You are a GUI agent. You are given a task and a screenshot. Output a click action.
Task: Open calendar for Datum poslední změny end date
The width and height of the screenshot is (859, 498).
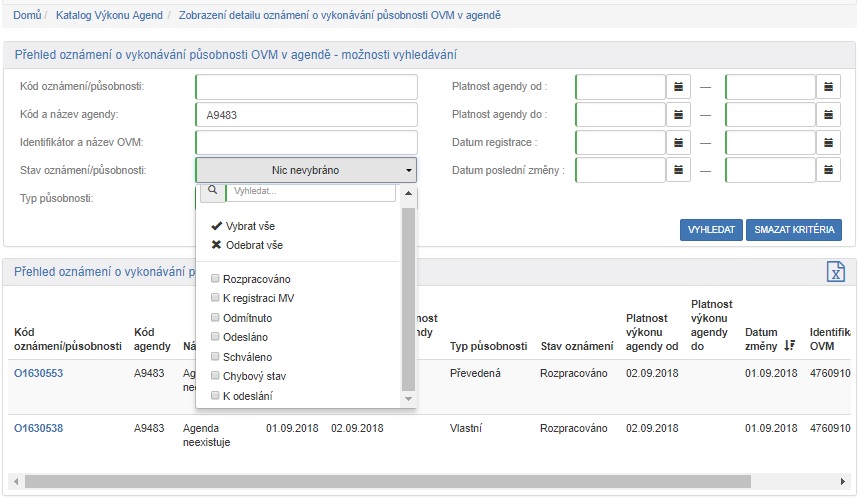828,171
